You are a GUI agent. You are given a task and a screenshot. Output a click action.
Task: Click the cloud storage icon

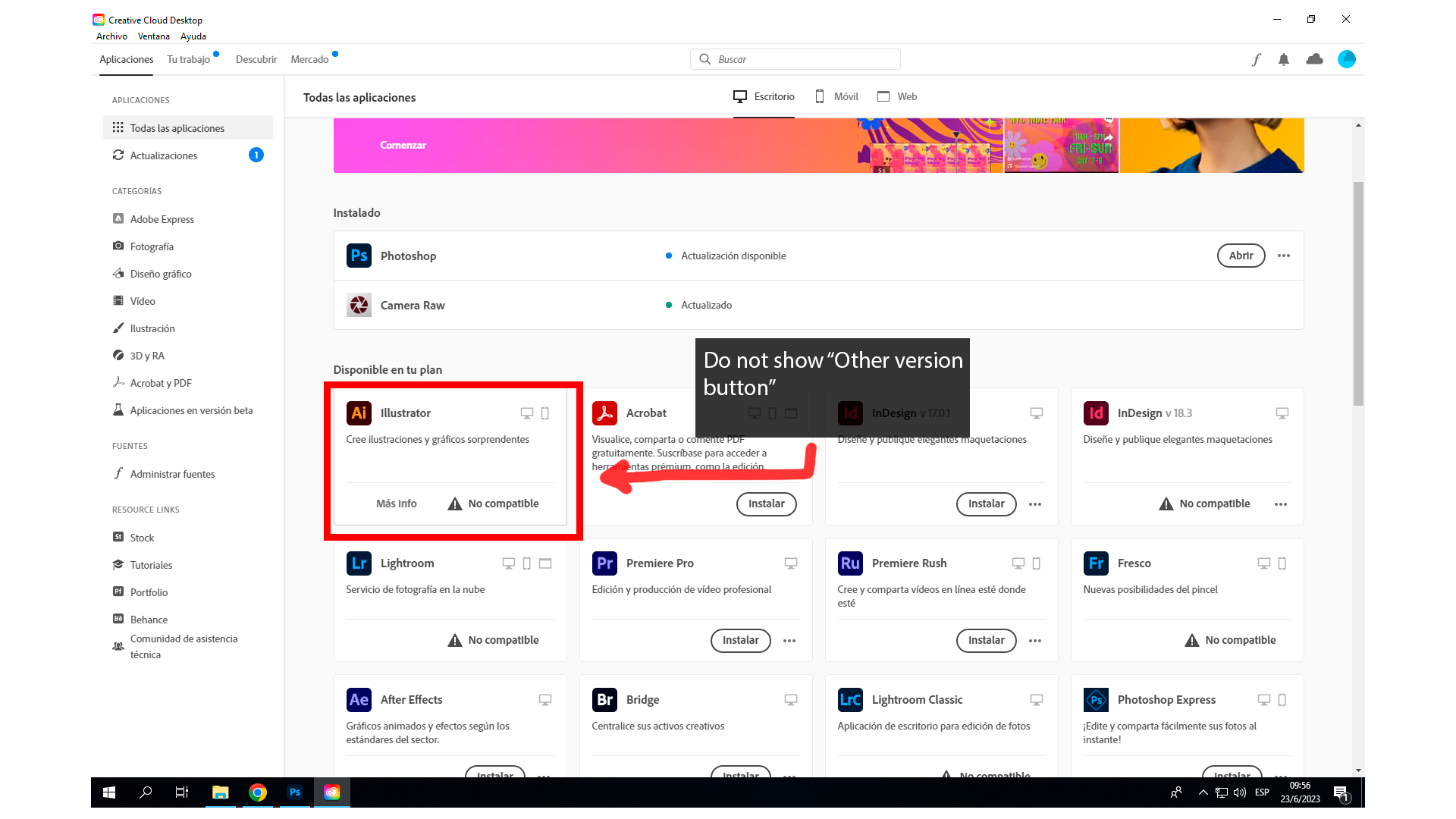click(x=1314, y=59)
